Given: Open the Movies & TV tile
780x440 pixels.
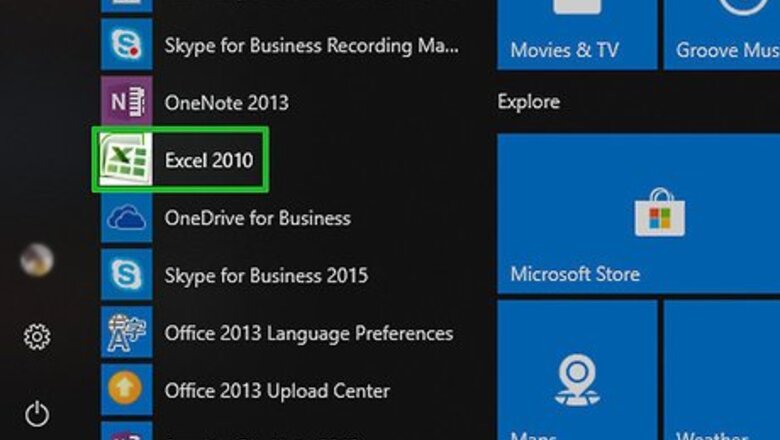Looking at the screenshot, I should coord(577,35).
